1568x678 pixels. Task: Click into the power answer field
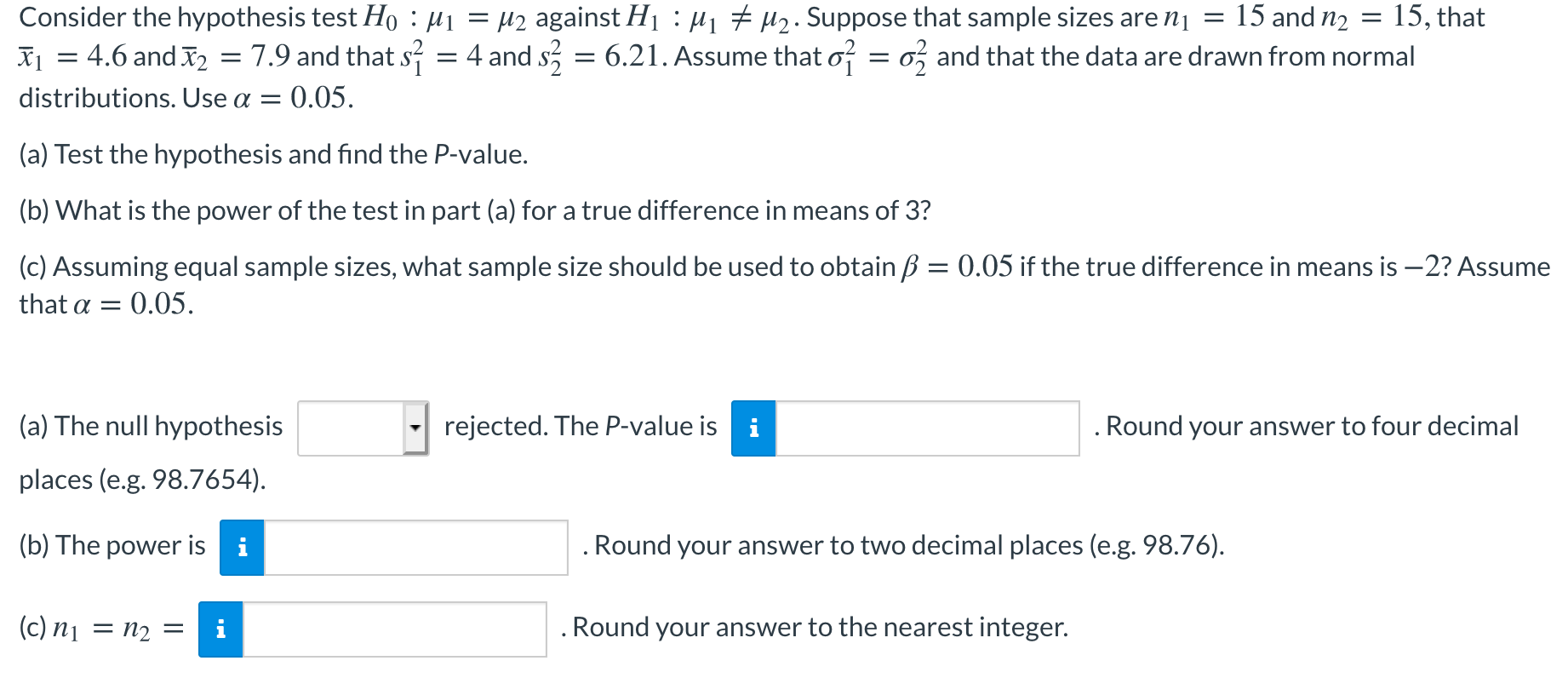[416, 548]
